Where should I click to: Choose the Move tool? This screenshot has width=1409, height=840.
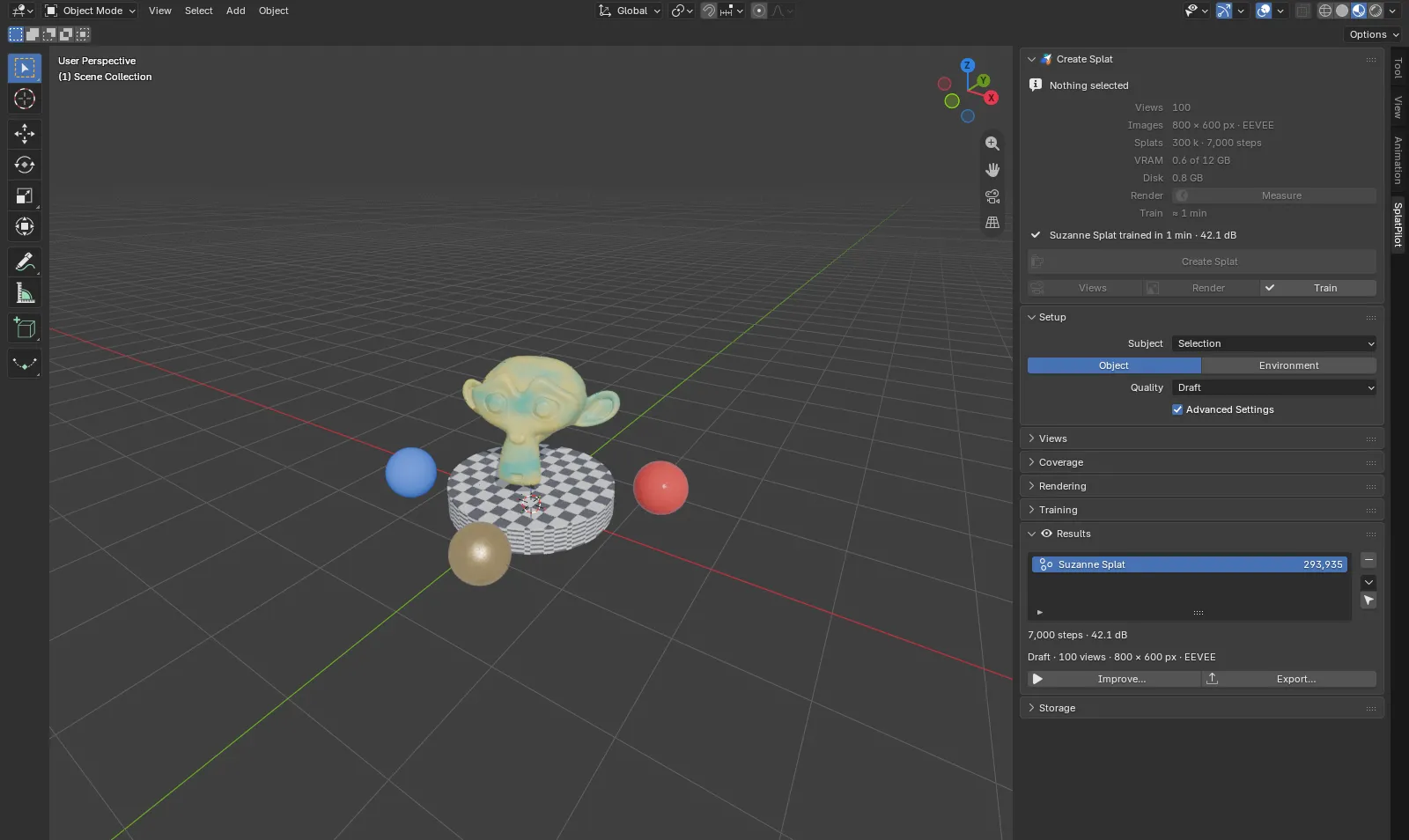coord(25,134)
